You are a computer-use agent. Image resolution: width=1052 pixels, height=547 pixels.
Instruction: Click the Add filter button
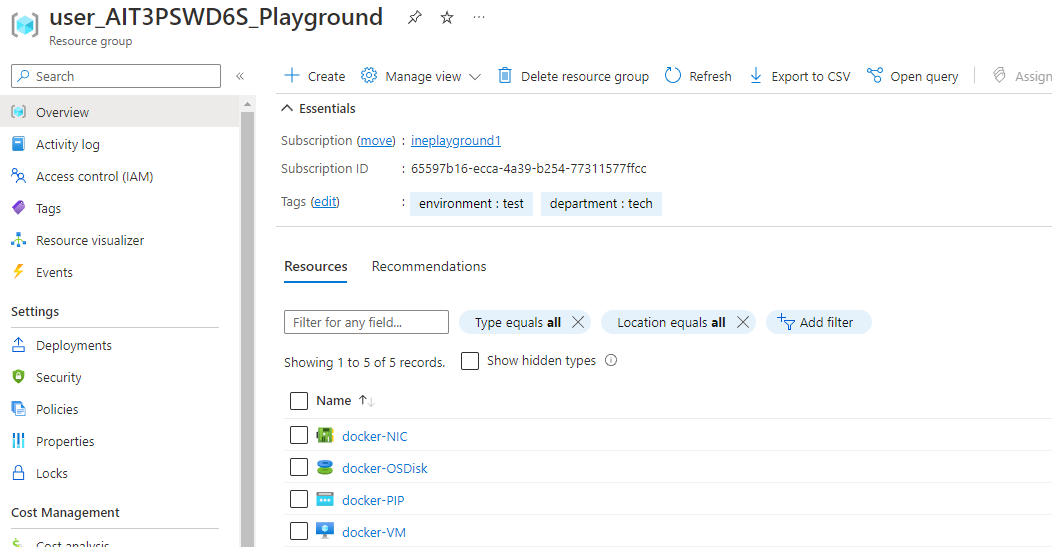[818, 322]
